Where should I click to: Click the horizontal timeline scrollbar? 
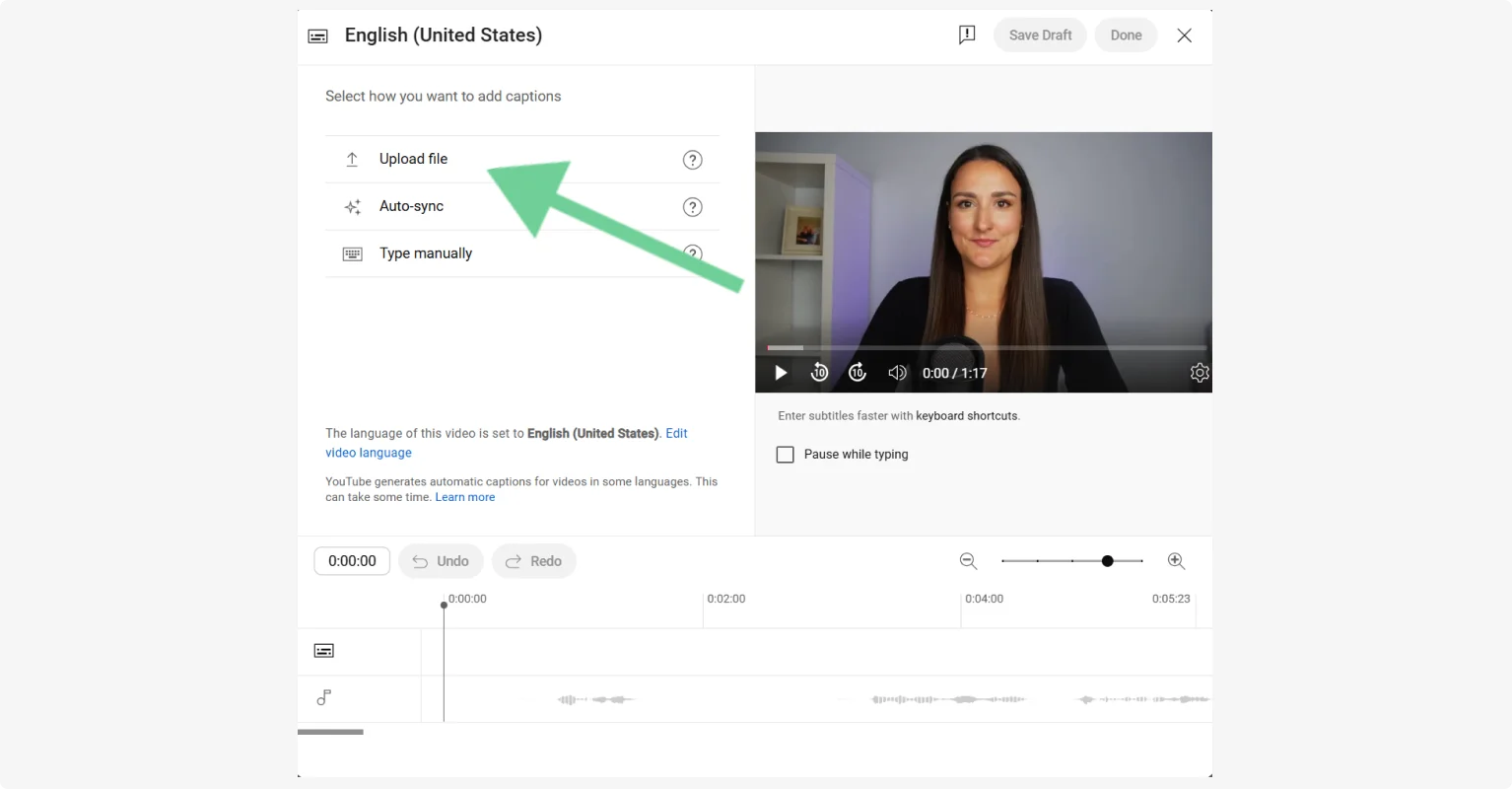(330, 732)
